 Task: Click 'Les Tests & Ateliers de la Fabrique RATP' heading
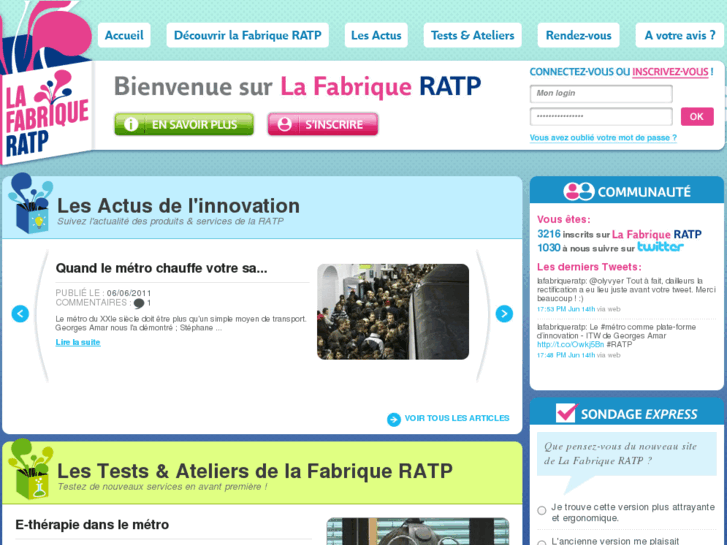255,471
